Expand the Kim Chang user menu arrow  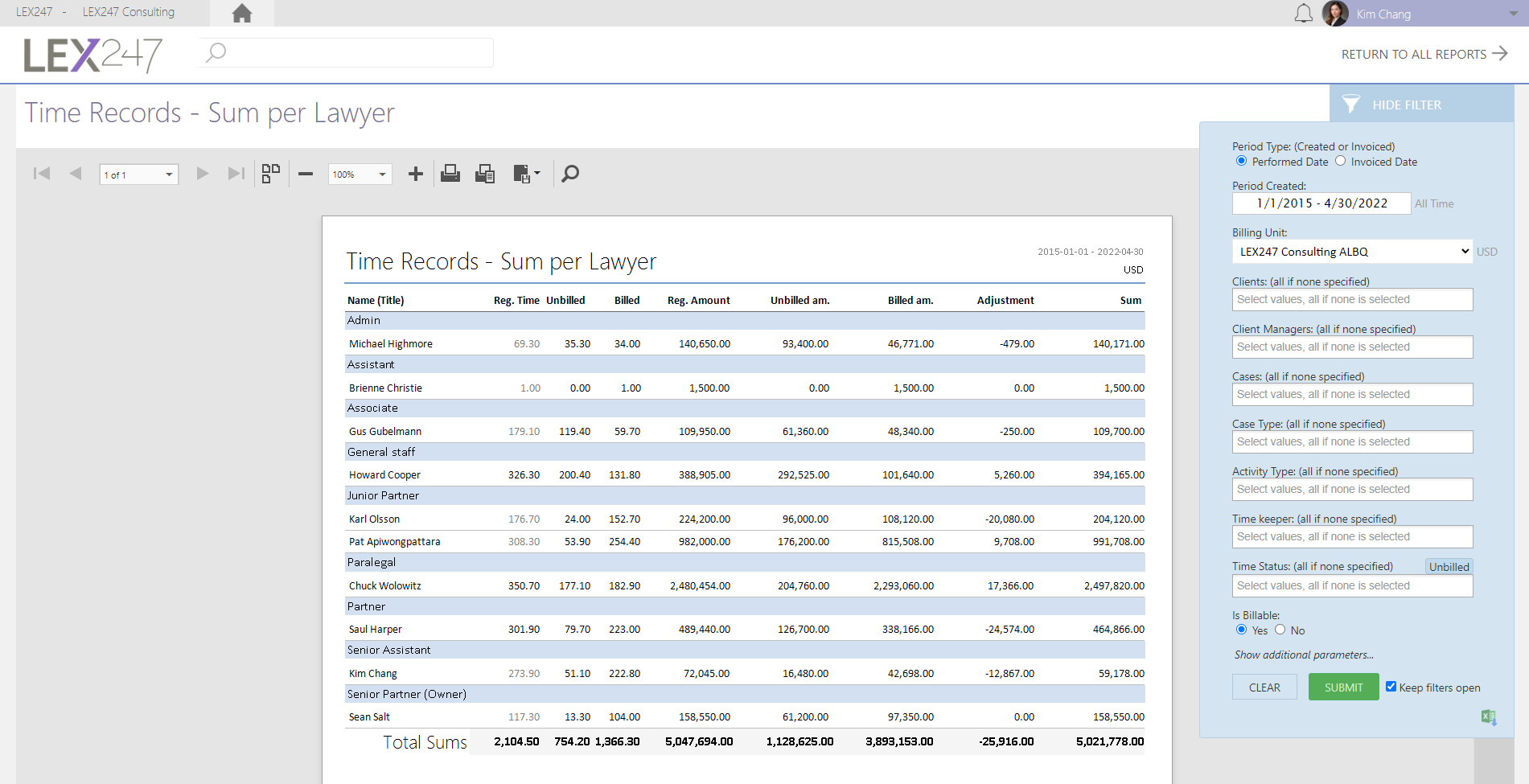coord(1513,14)
